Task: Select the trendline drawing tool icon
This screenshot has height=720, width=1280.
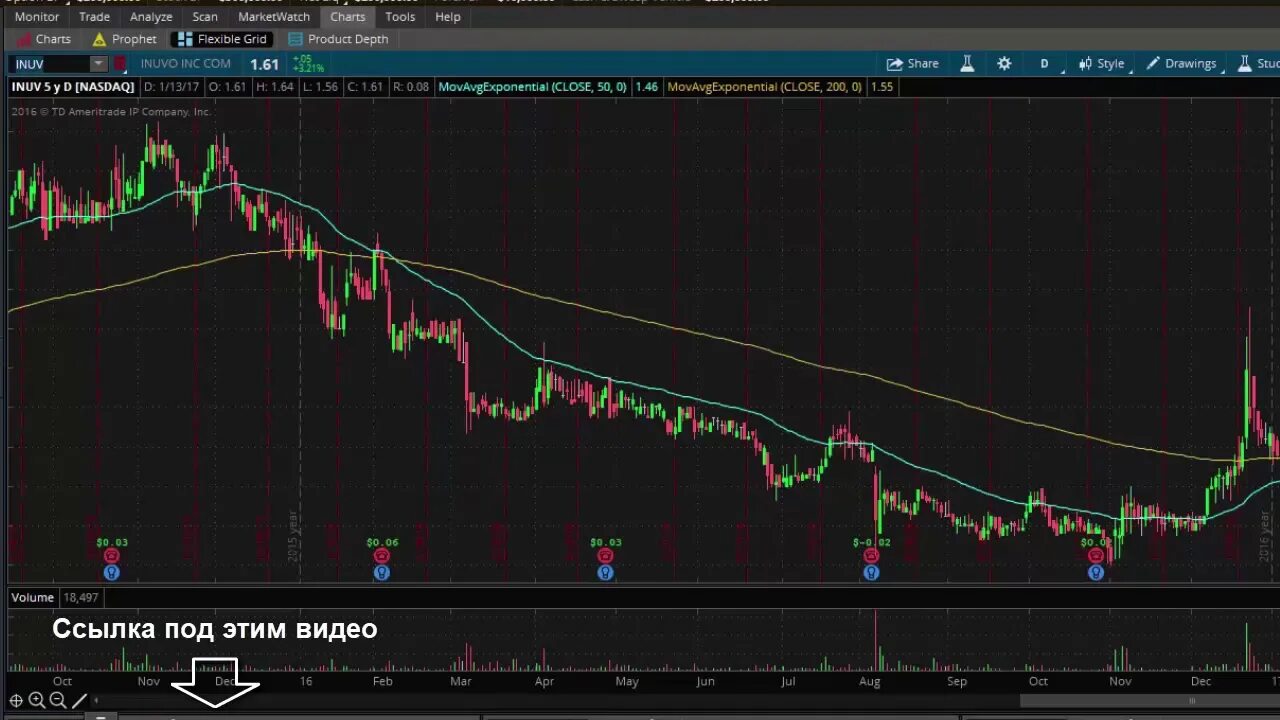Action: 79,701
